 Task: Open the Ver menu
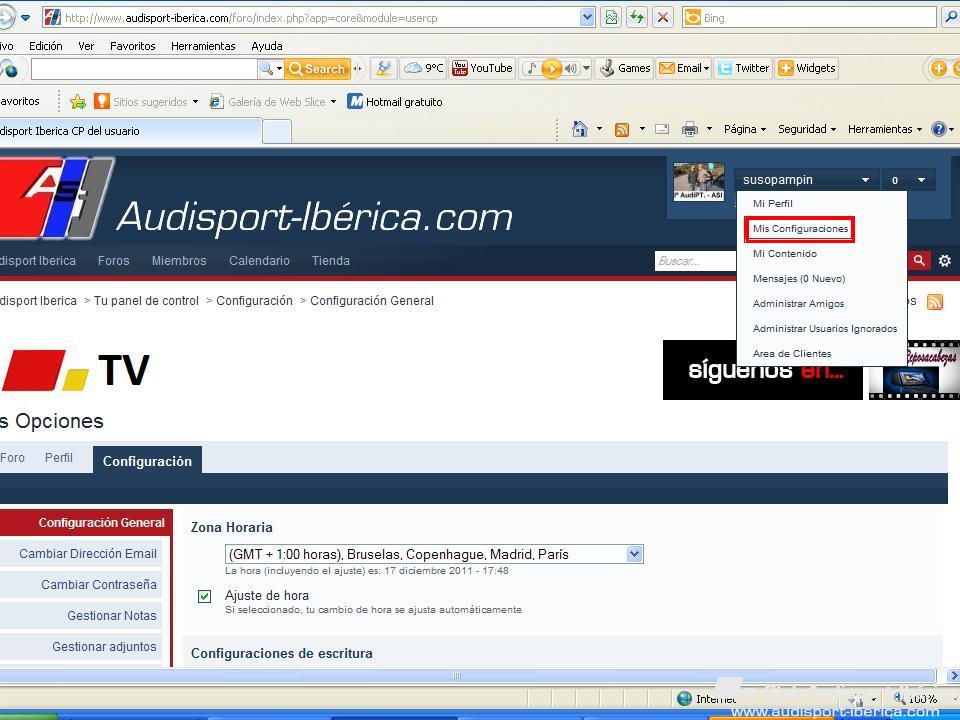point(86,46)
